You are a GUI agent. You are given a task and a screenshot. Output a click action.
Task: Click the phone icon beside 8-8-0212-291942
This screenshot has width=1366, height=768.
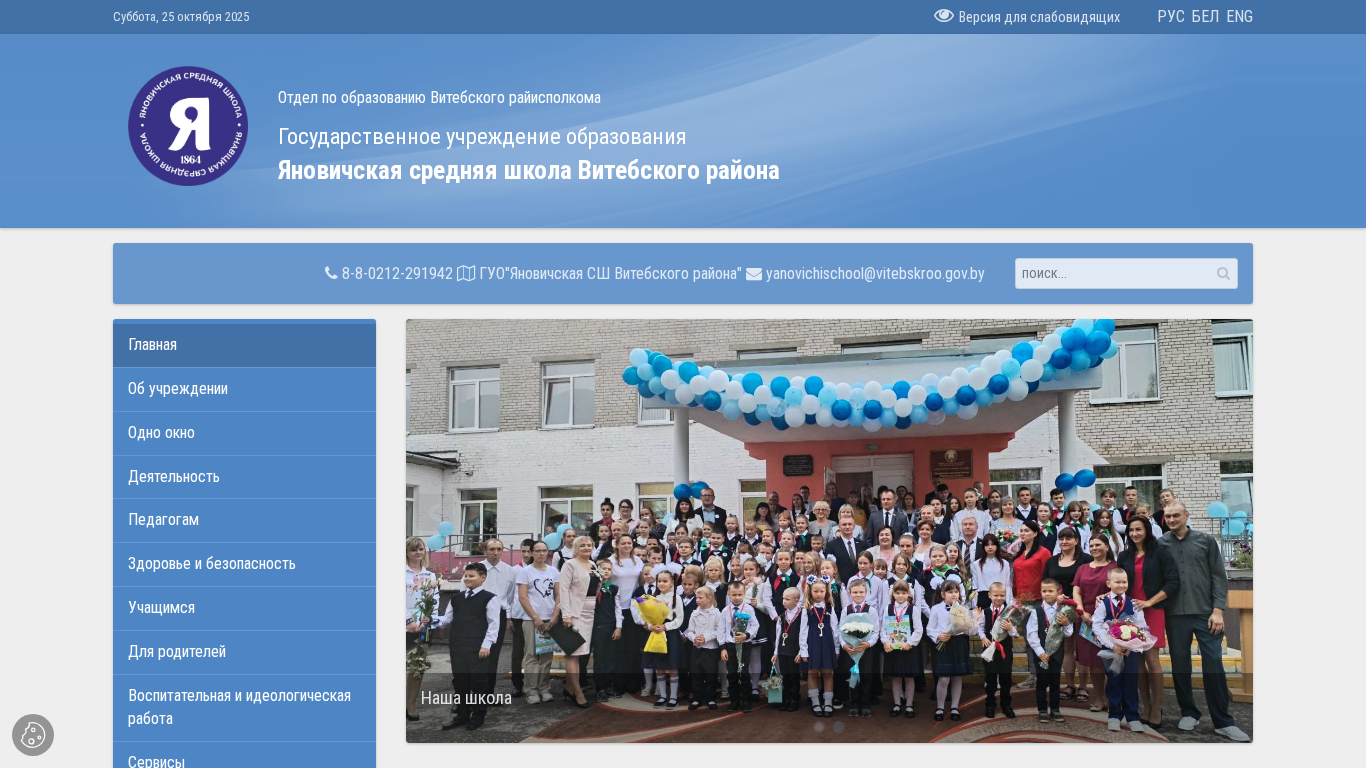pyautogui.click(x=331, y=273)
